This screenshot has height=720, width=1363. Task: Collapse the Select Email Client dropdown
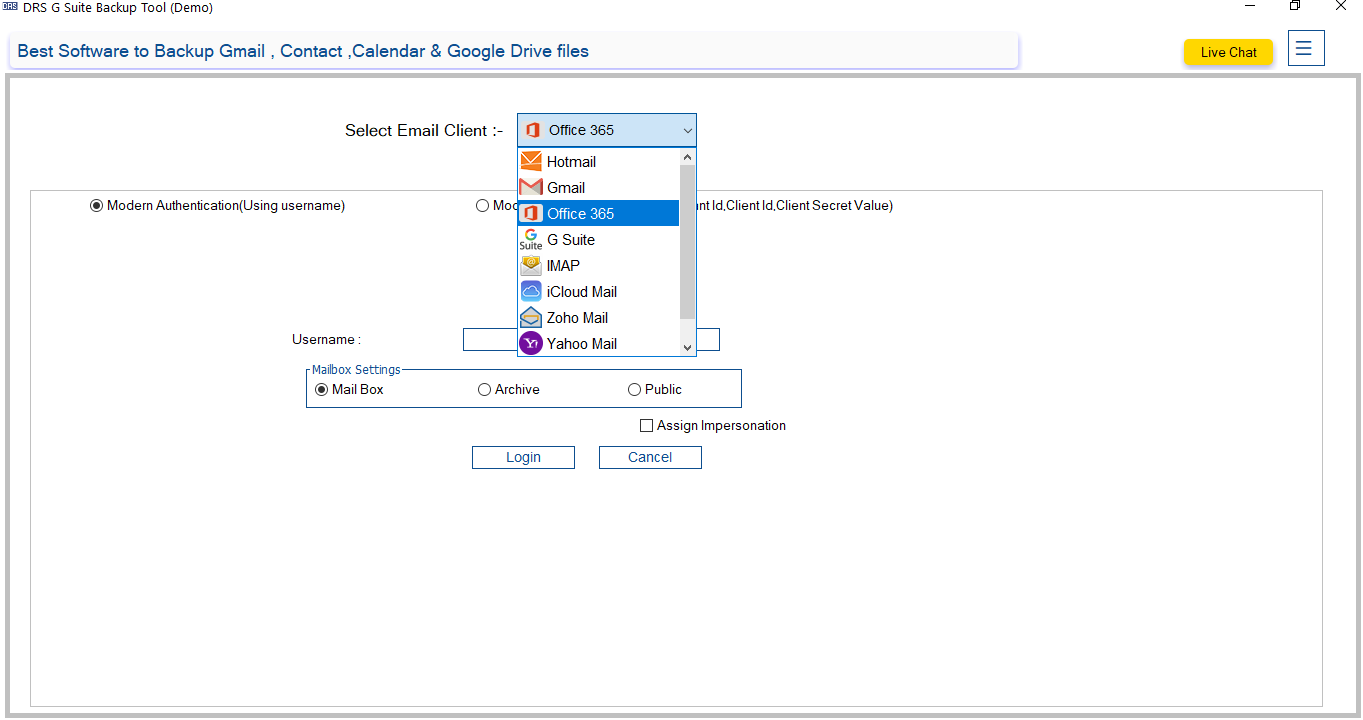point(687,131)
